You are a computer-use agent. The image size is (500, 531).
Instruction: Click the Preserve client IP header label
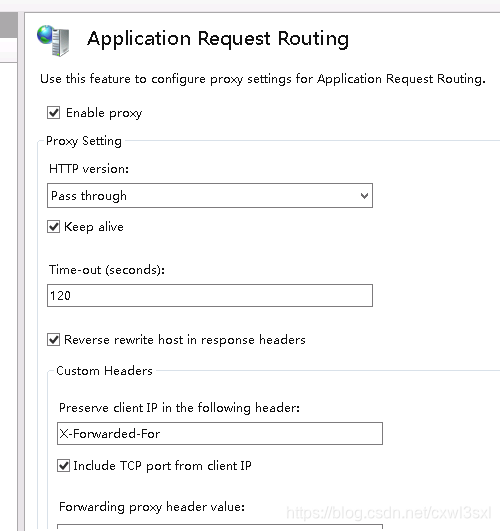tap(179, 408)
